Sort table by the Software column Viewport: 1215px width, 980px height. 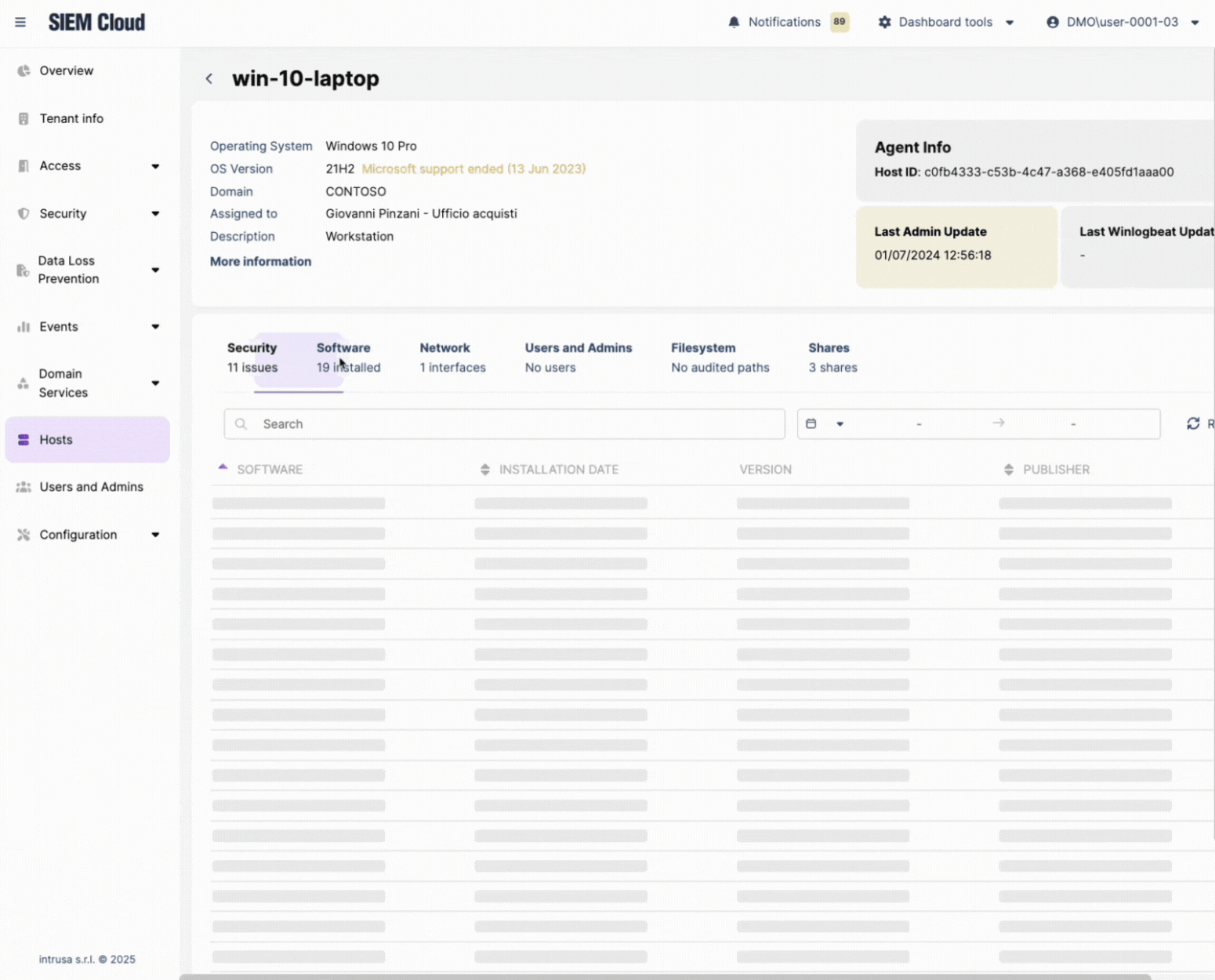(x=269, y=470)
